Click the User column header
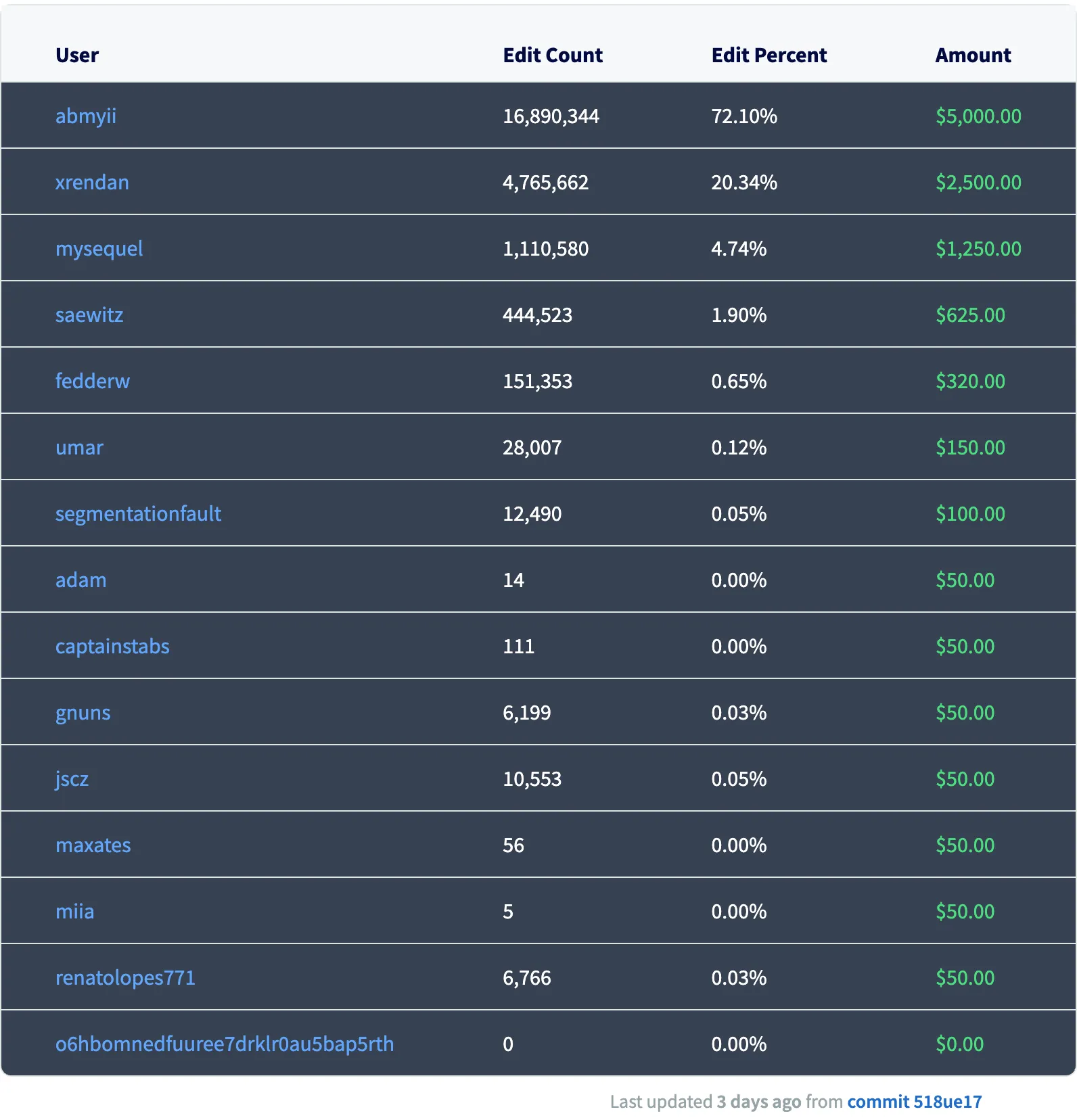This screenshot has height=1120, width=1077. pos(77,55)
